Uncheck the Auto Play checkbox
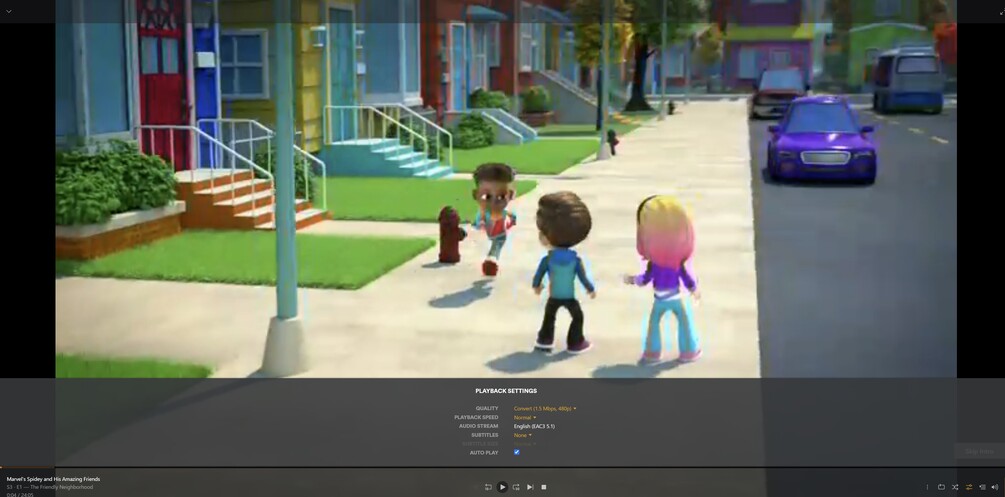 point(517,452)
